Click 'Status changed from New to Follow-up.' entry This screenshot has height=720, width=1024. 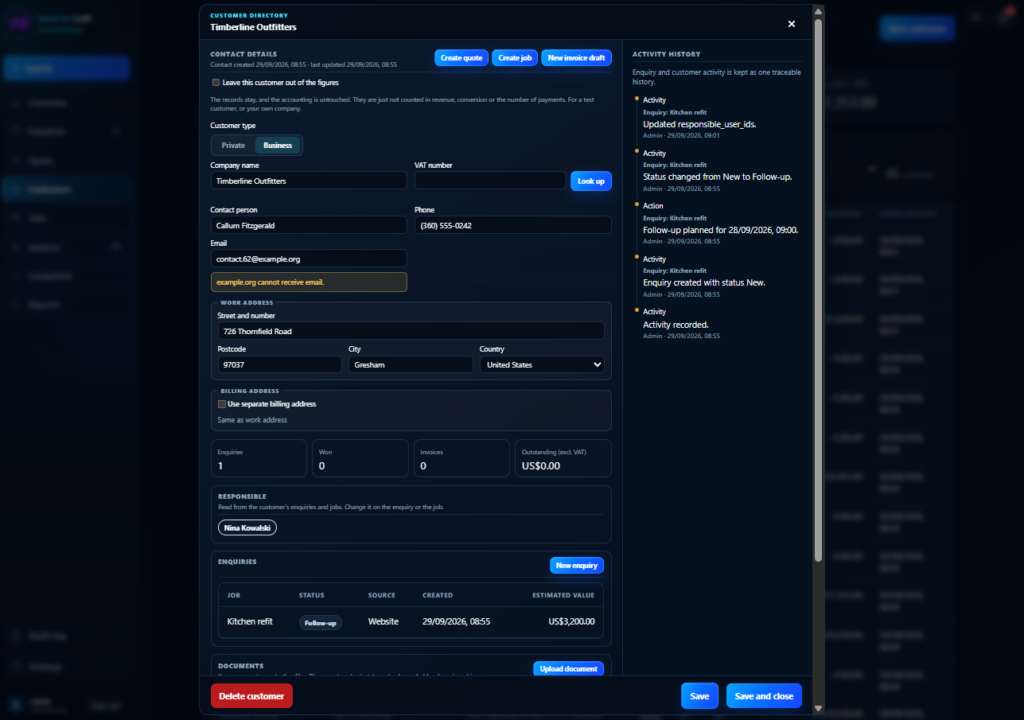coord(717,177)
